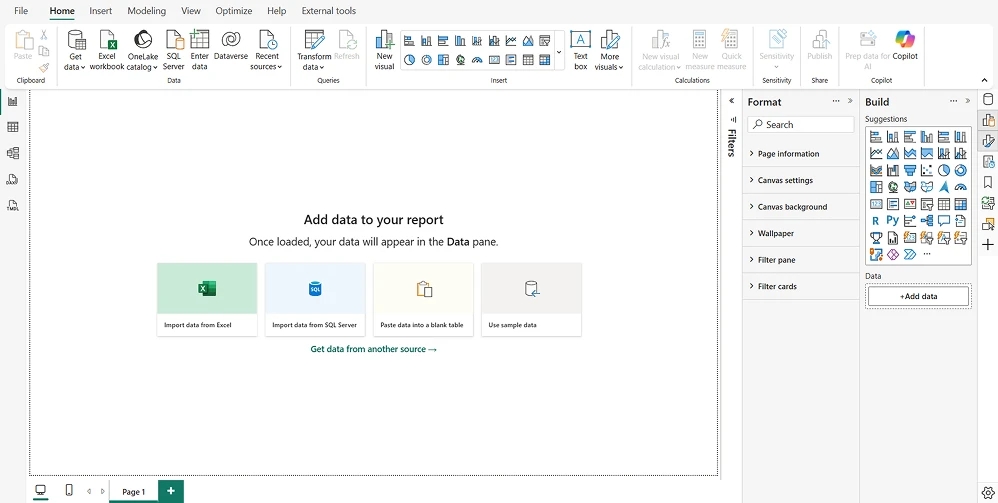Expand the Filter pane section
The width and height of the screenshot is (998, 503).
(801, 260)
